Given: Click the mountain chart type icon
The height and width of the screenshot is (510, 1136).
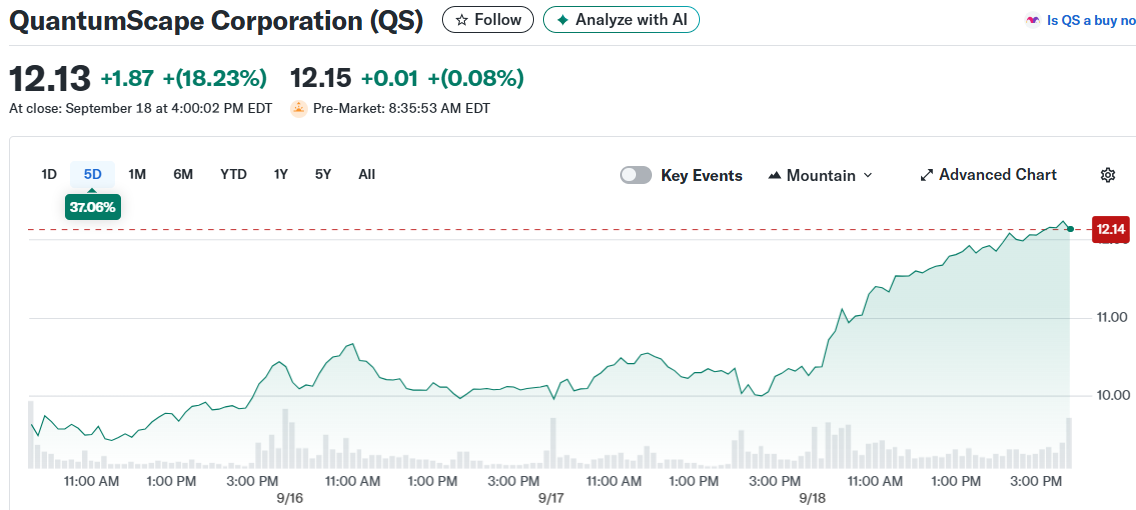Looking at the screenshot, I should [x=774, y=175].
